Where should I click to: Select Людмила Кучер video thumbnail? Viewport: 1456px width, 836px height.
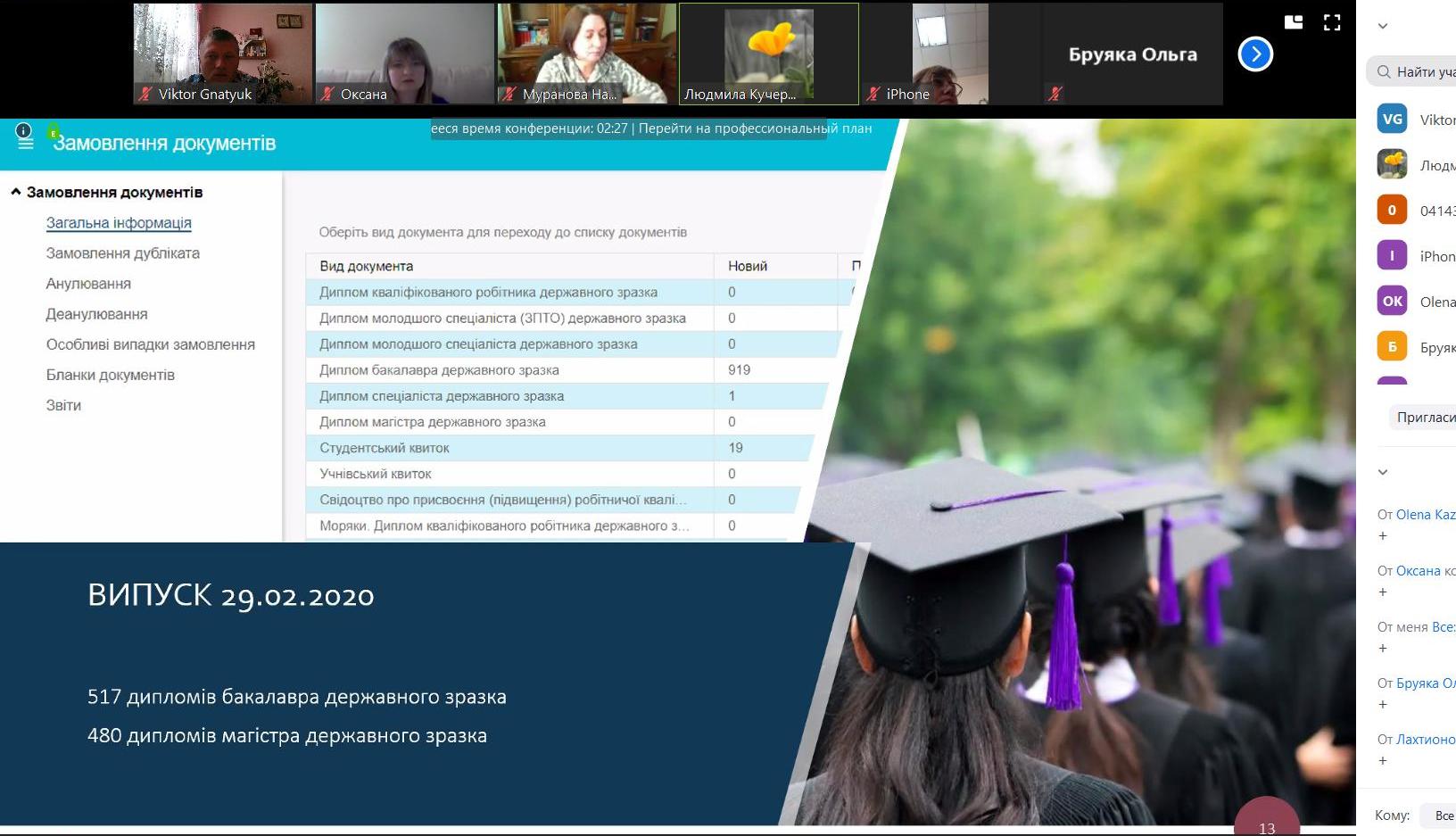tap(768, 54)
